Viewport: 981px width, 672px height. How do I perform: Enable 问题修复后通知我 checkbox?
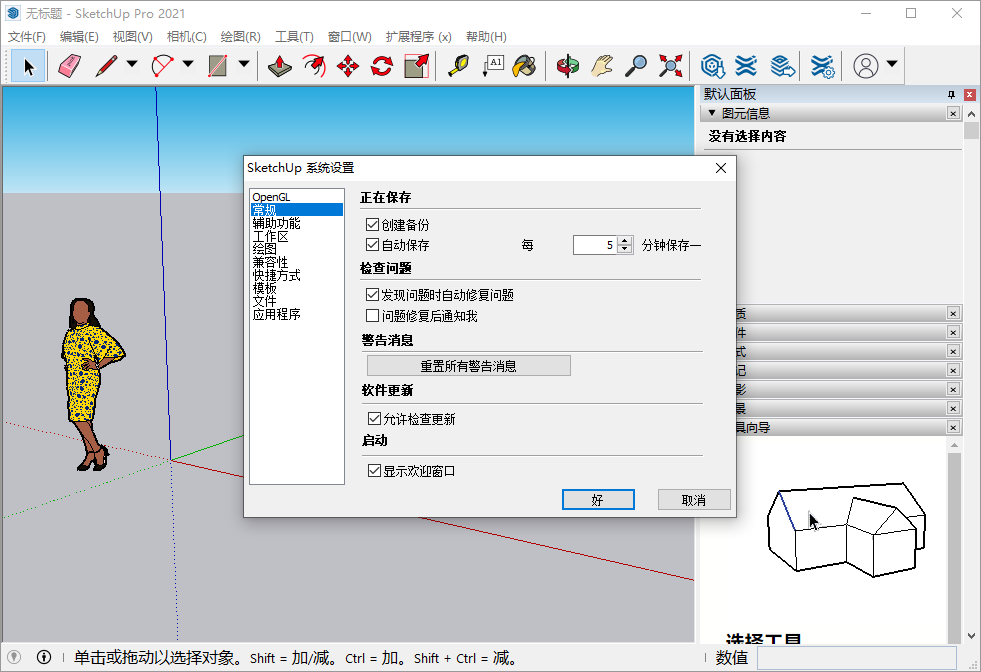[x=373, y=316]
